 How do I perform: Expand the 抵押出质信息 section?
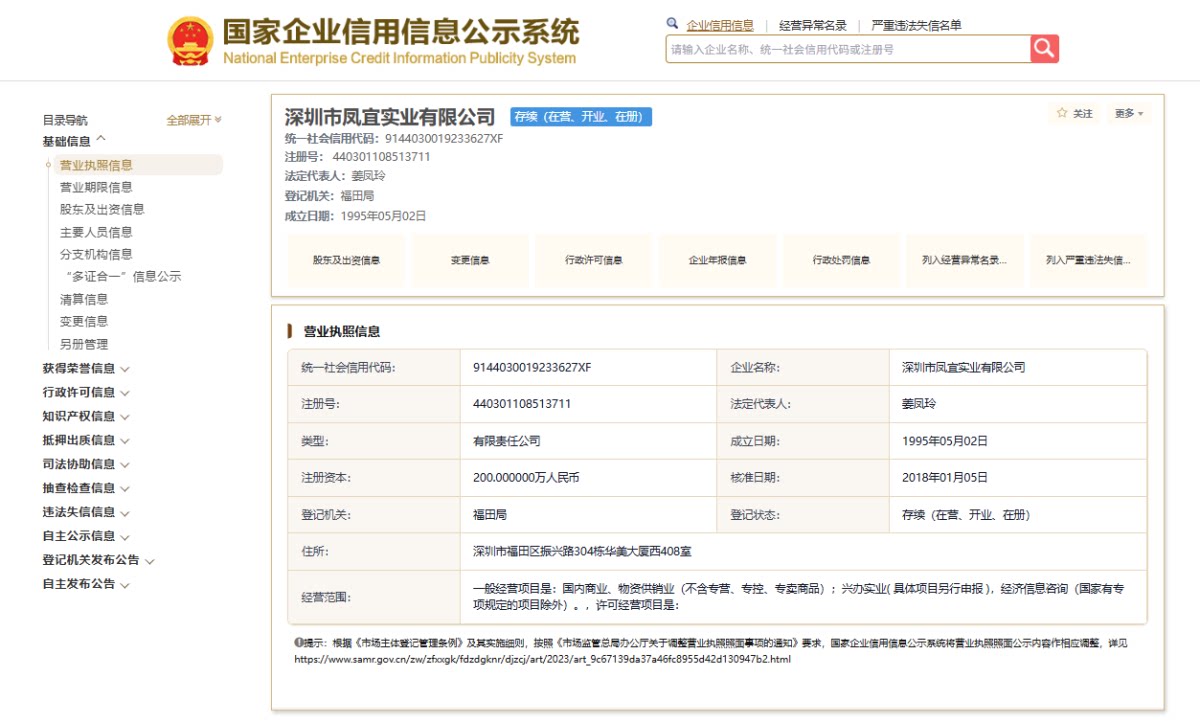pyautogui.click(x=86, y=440)
